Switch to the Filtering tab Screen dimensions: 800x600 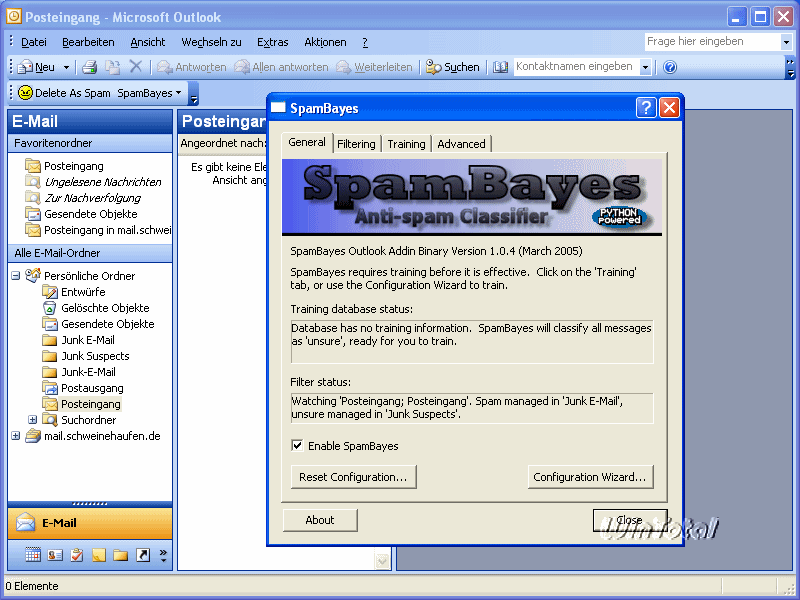[x=356, y=144]
